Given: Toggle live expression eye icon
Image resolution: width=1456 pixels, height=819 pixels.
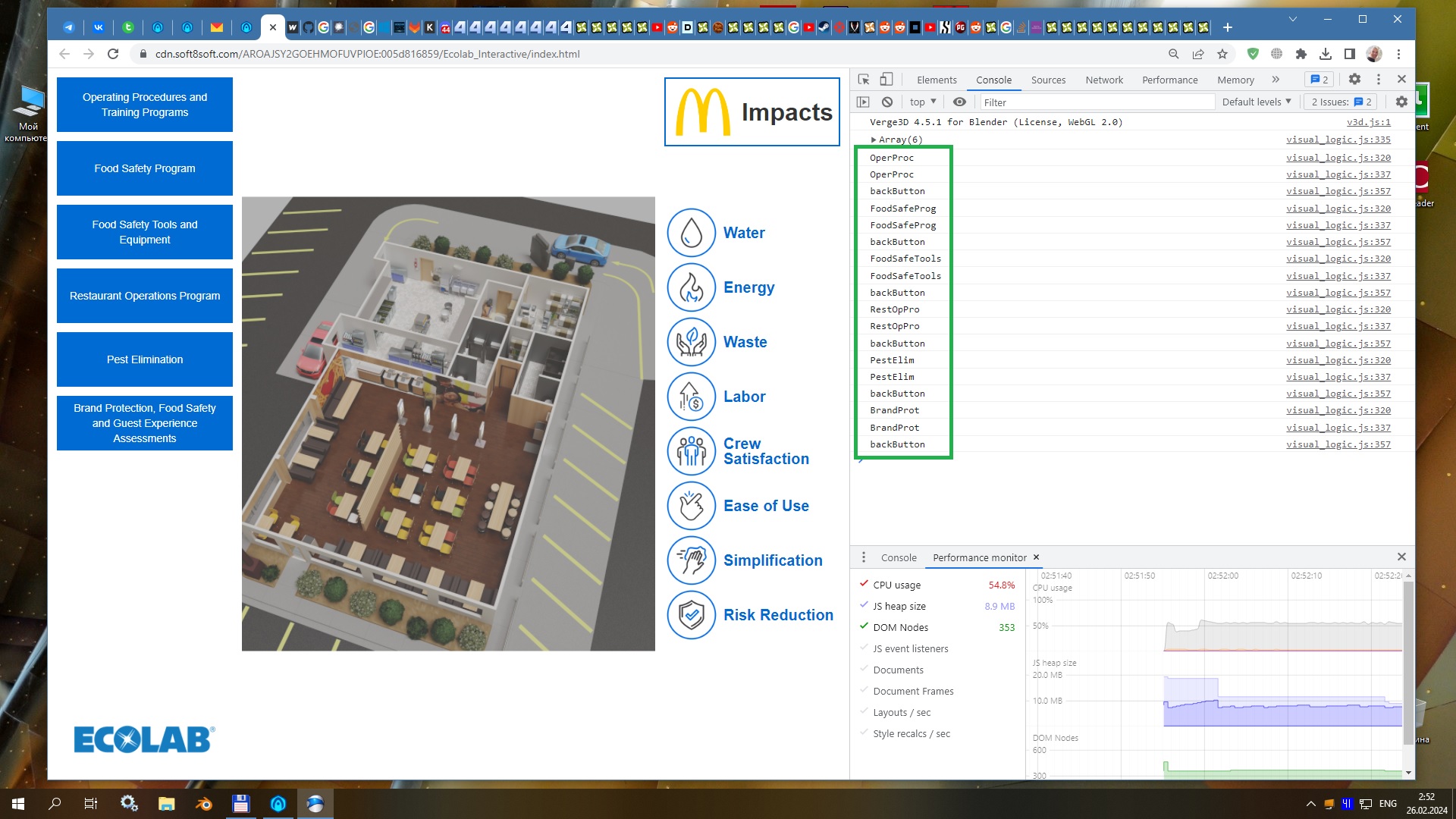Looking at the screenshot, I should coord(959,102).
